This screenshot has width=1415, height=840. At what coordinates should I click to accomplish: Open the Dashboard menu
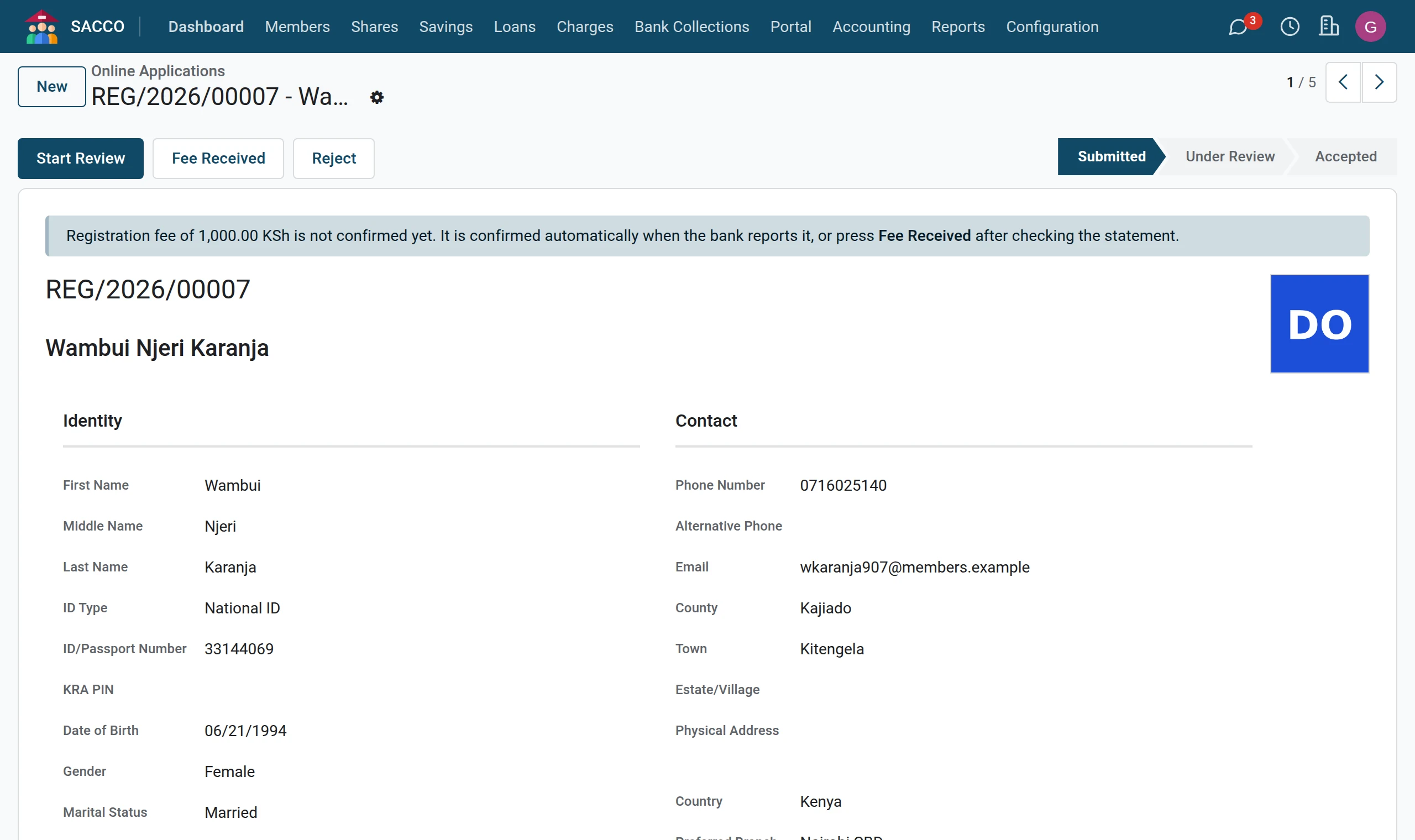pos(206,27)
